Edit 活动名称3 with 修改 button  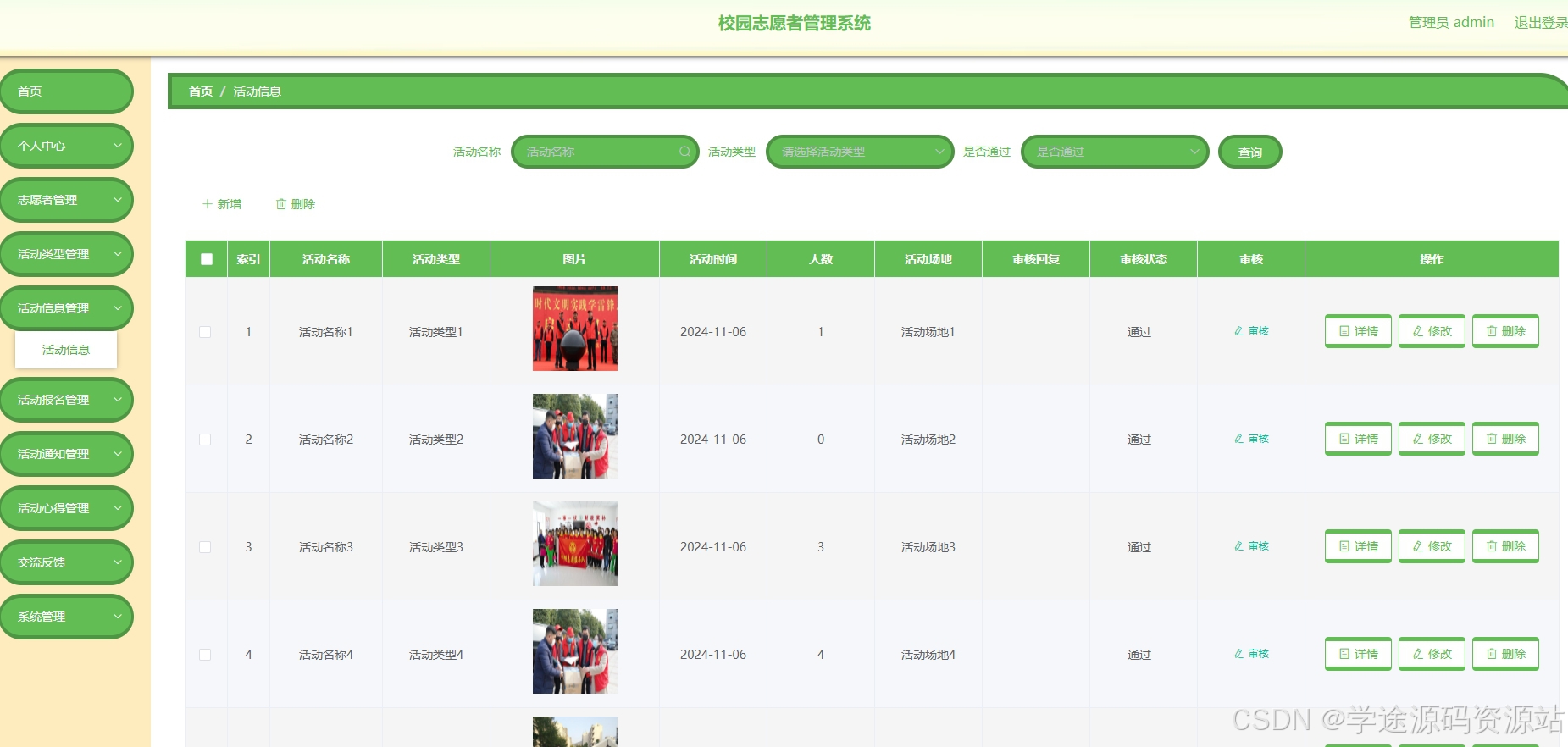[1432, 546]
